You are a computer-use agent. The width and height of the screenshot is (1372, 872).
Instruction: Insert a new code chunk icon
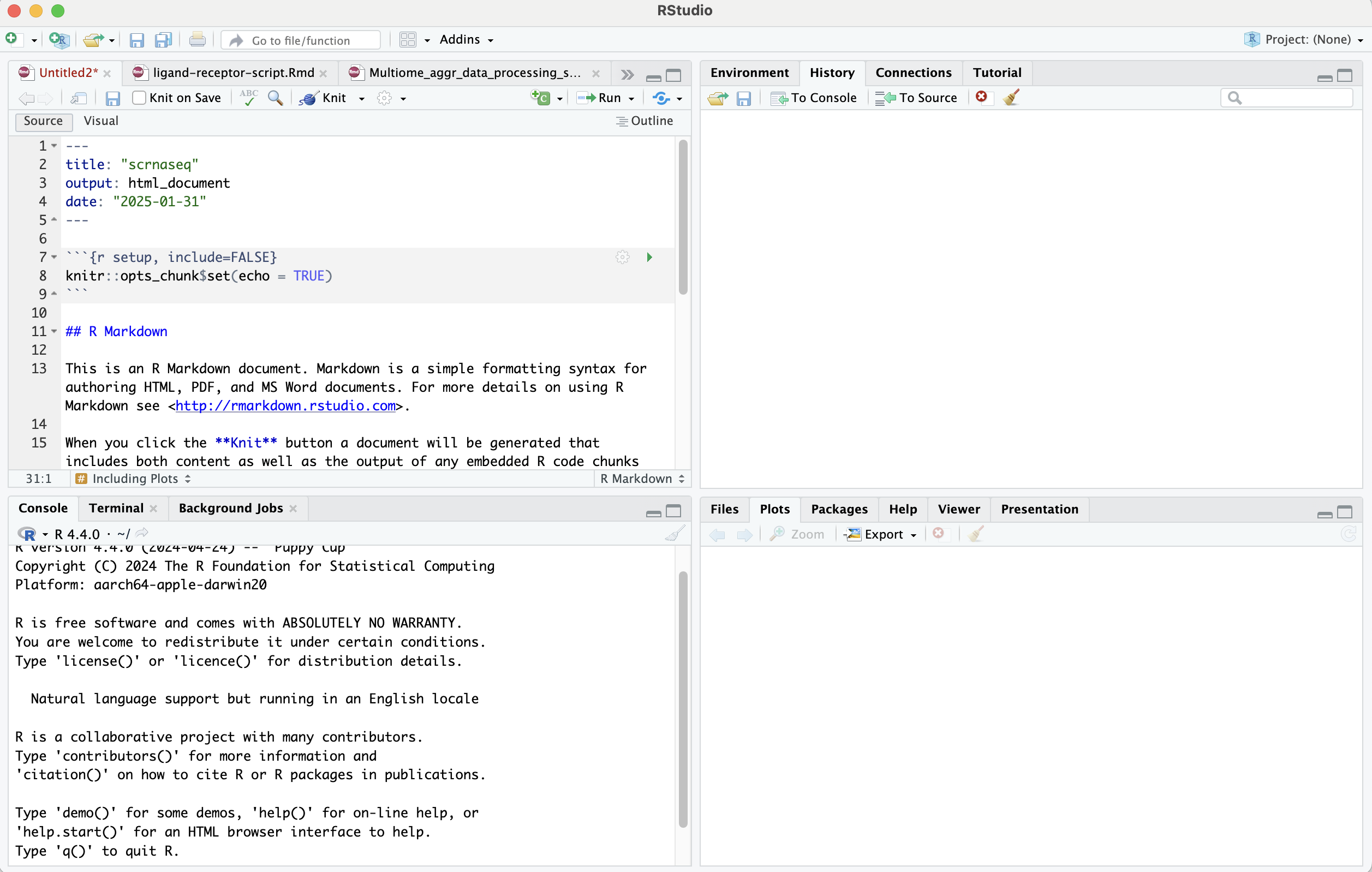pos(540,98)
